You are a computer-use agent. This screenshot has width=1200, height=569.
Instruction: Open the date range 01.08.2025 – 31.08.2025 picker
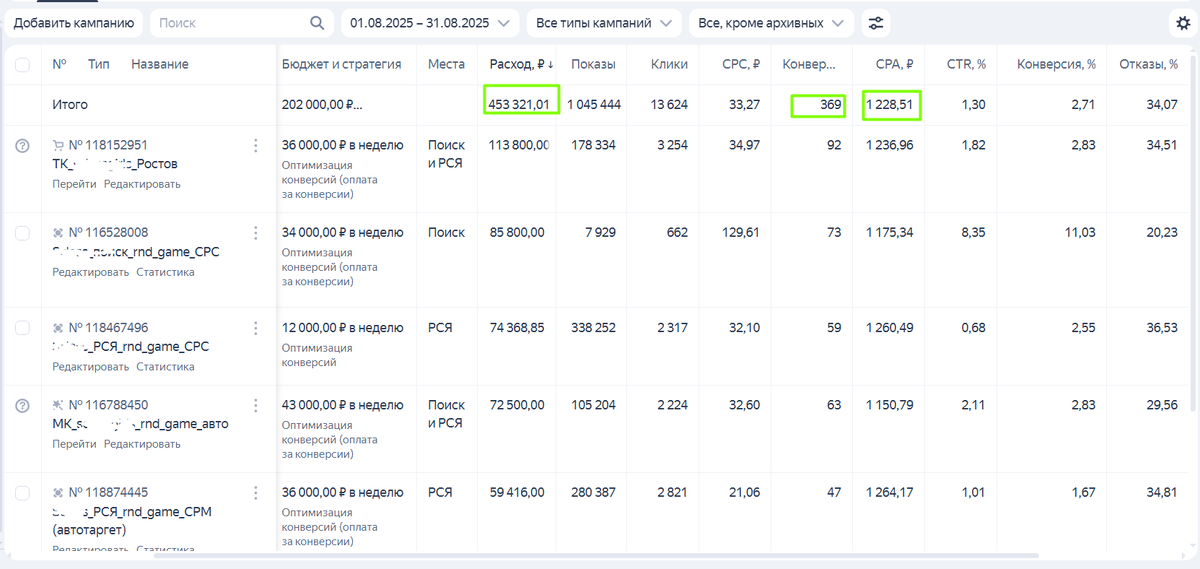430,23
